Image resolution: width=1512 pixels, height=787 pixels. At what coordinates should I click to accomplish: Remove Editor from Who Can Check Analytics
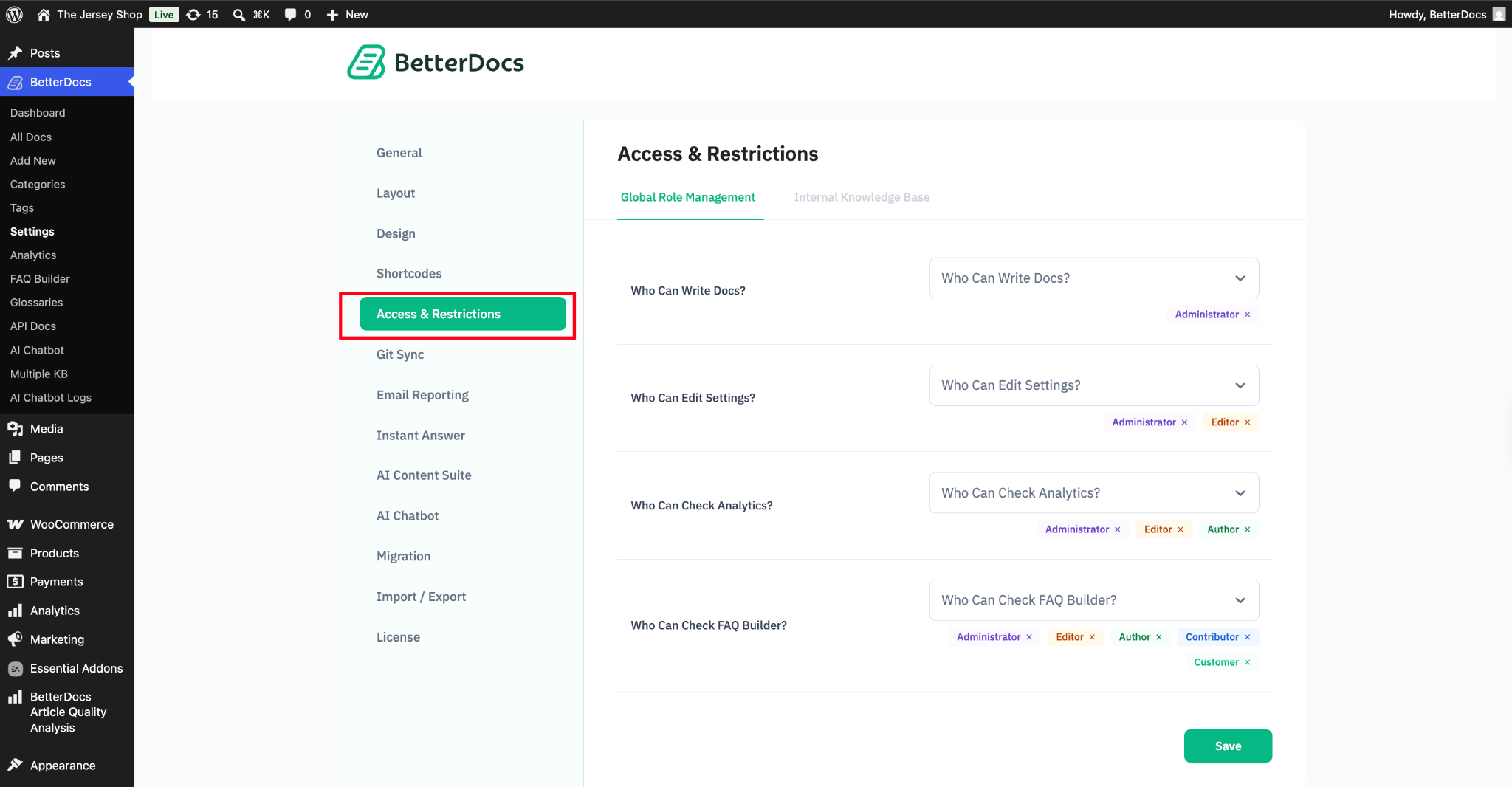pos(1181,529)
